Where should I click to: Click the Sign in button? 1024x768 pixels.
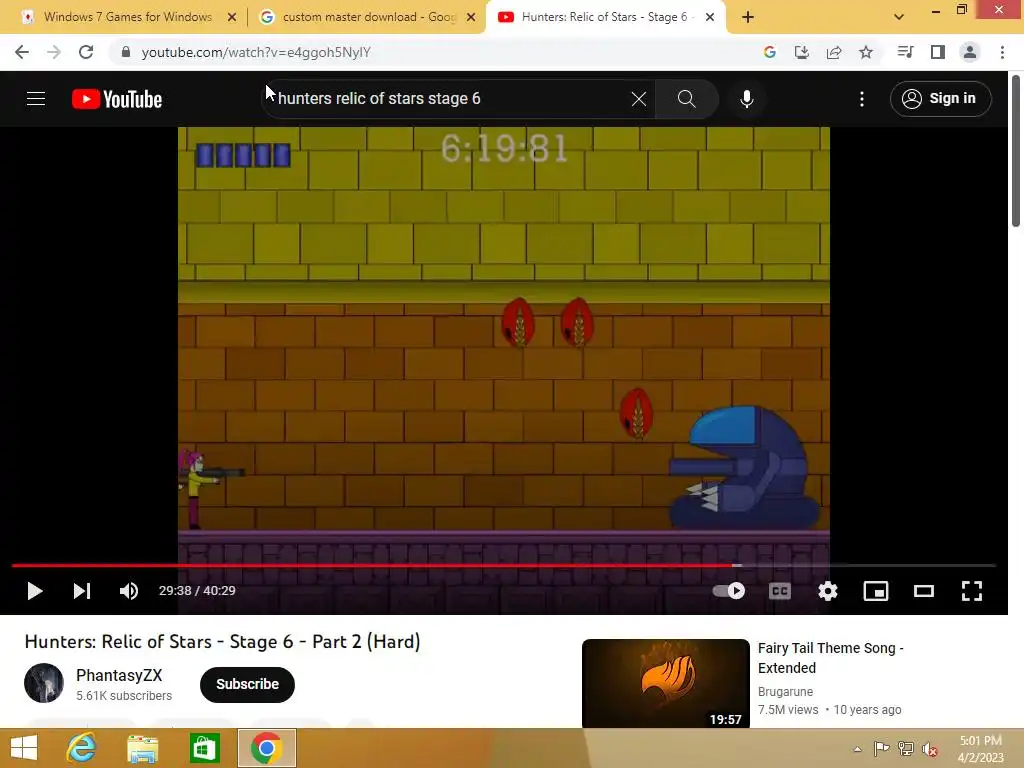click(940, 99)
